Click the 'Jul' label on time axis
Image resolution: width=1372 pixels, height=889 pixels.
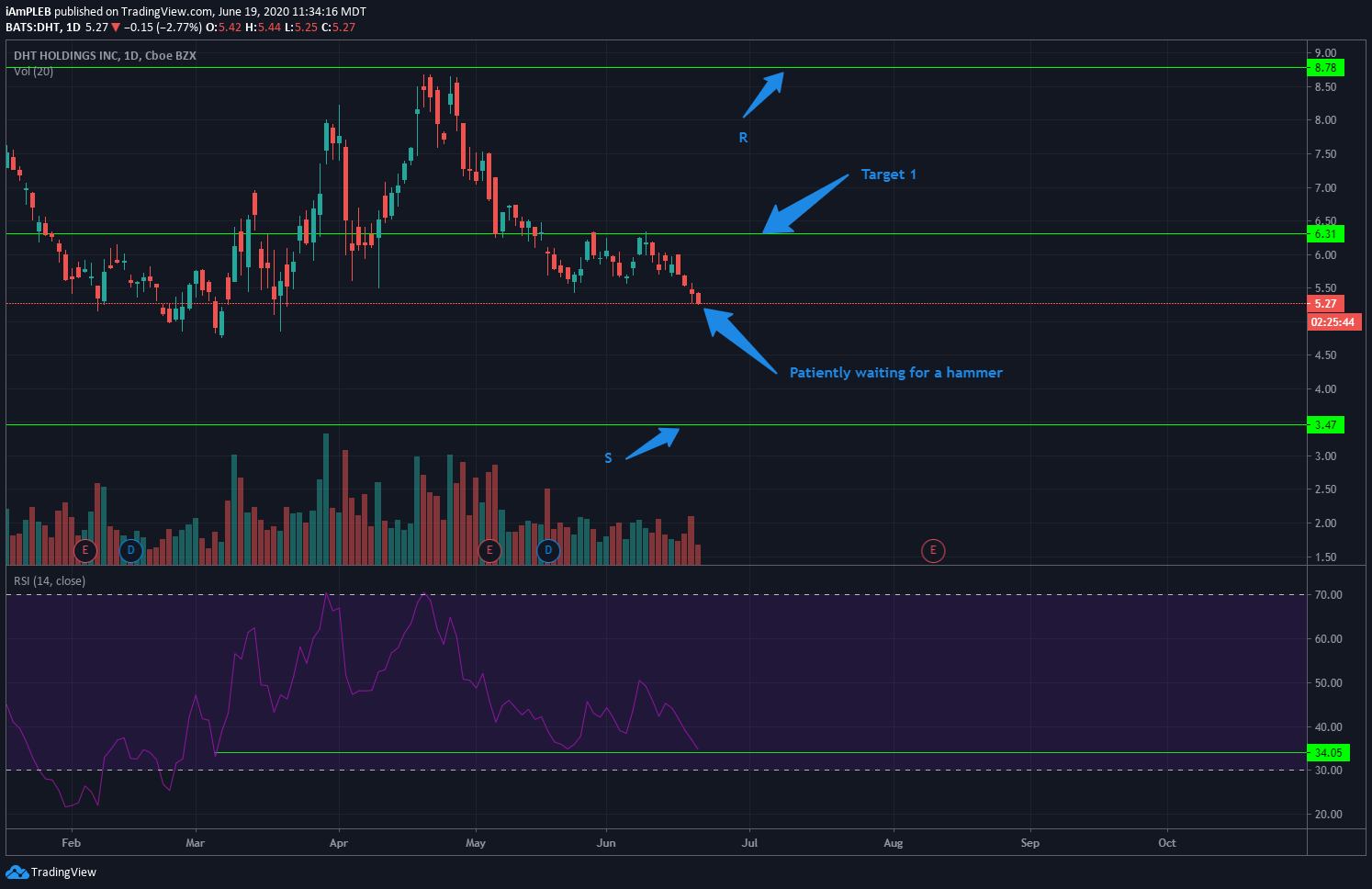(x=750, y=843)
